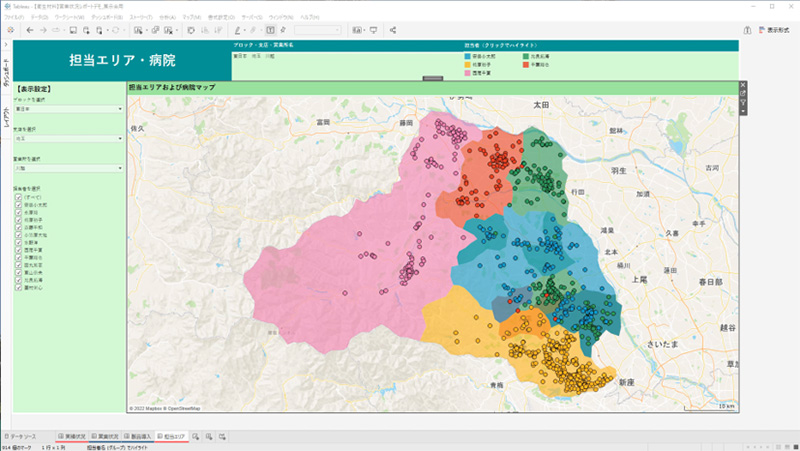Uncheck the second name in the 担当者 filter
Screen dimensions: 800x451
point(18,212)
